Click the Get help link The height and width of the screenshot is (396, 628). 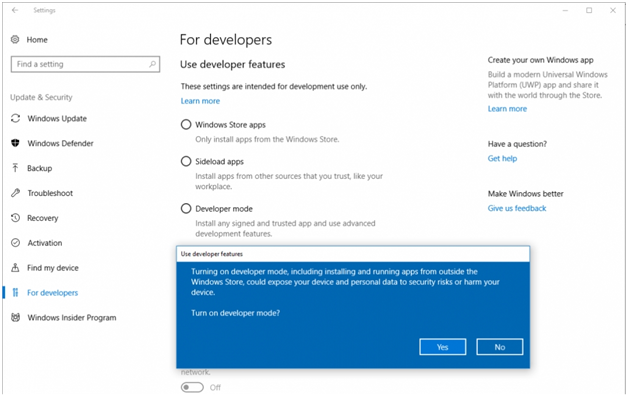[502, 158]
